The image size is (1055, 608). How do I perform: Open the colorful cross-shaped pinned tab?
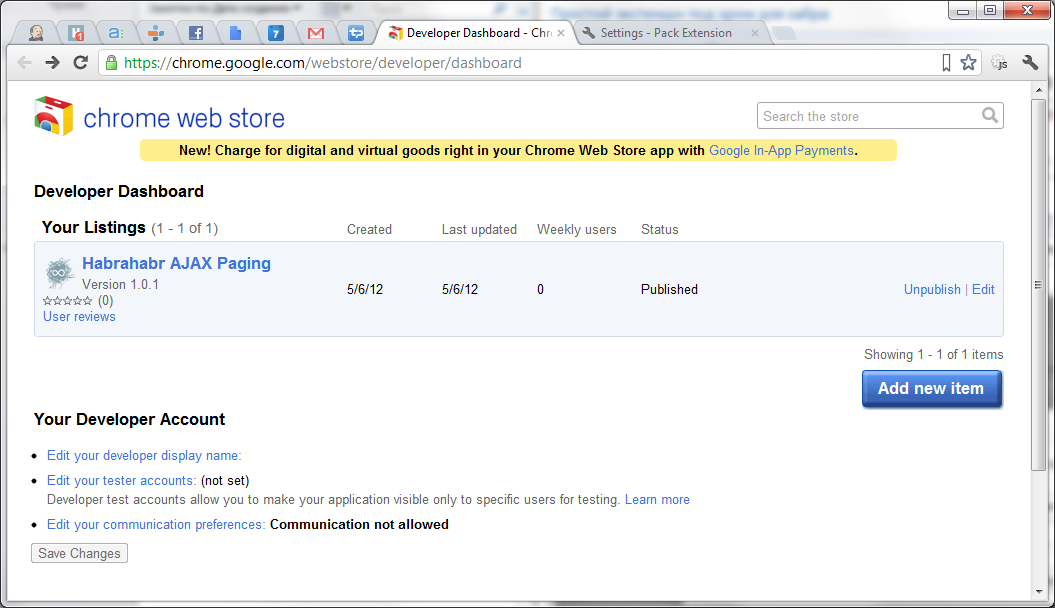pyautogui.click(x=156, y=33)
